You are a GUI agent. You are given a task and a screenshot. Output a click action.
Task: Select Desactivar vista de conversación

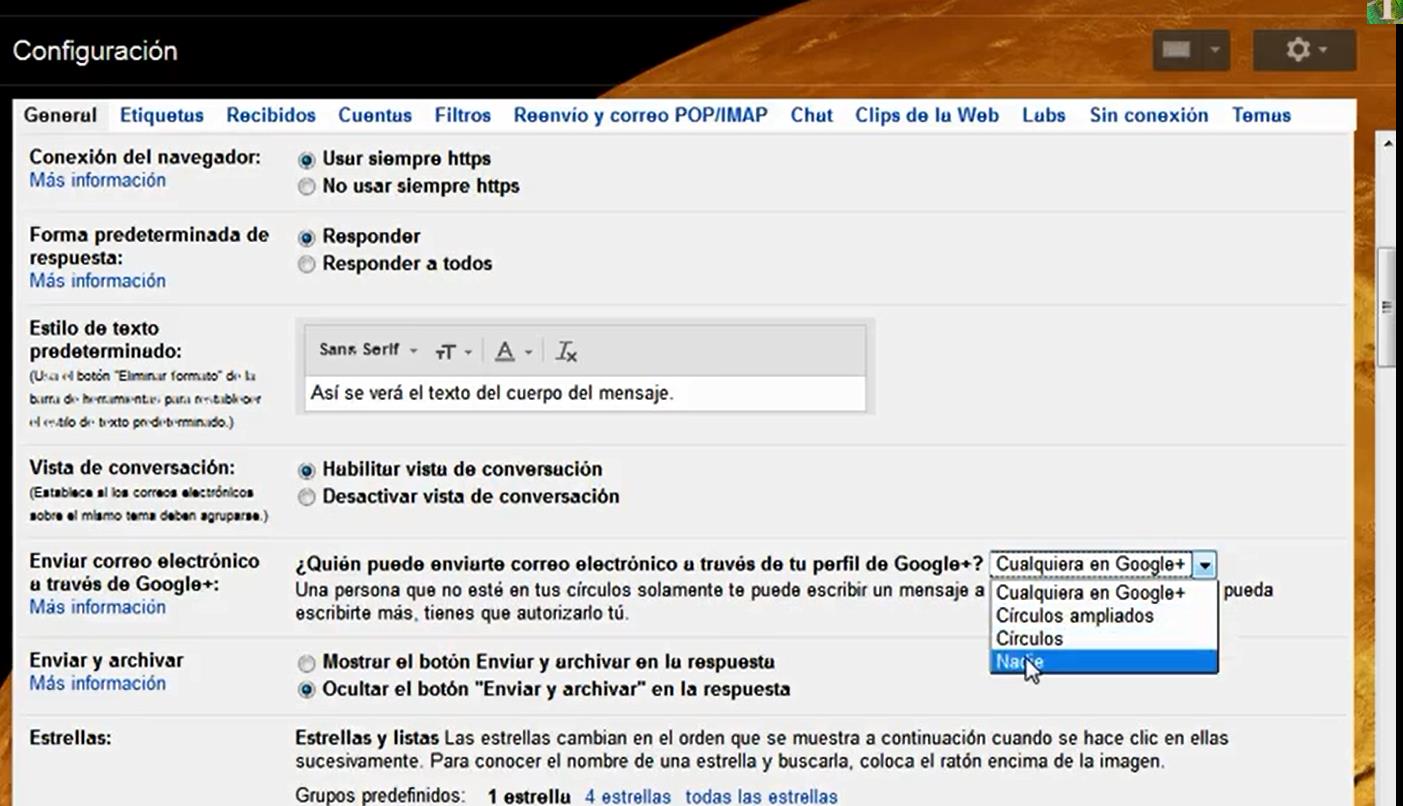(x=307, y=497)
